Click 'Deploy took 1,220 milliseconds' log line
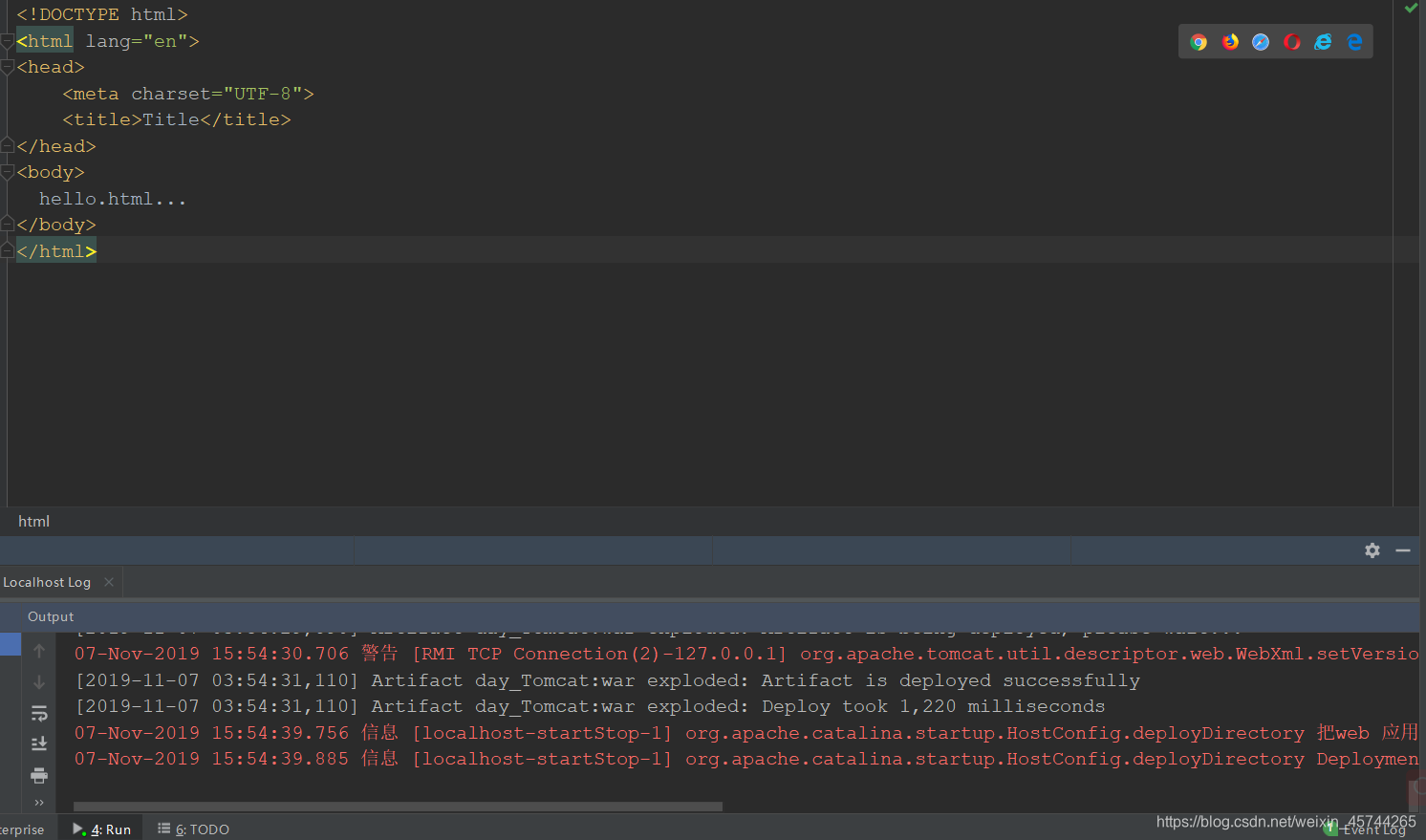The image size is (1426, 840). [590, 706]
